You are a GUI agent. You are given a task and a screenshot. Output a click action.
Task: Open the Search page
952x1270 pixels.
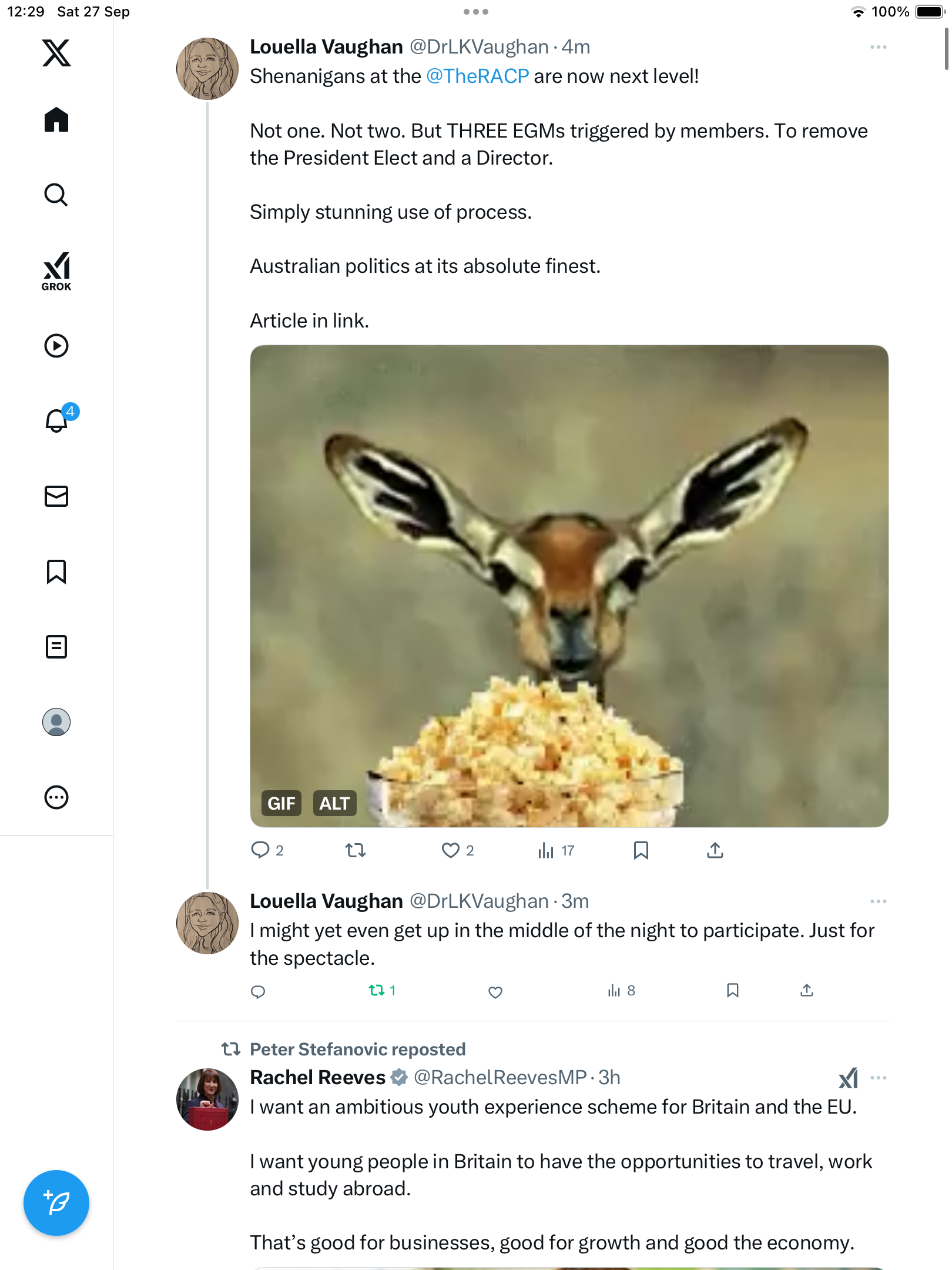[56, 195]
